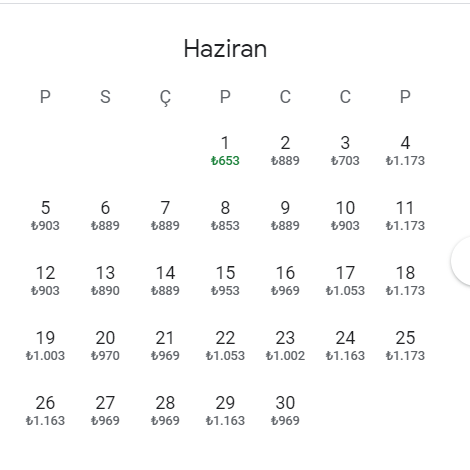Click June 26 date cell
The width and height of the screenshot is (470, 470).
[45, 411]
